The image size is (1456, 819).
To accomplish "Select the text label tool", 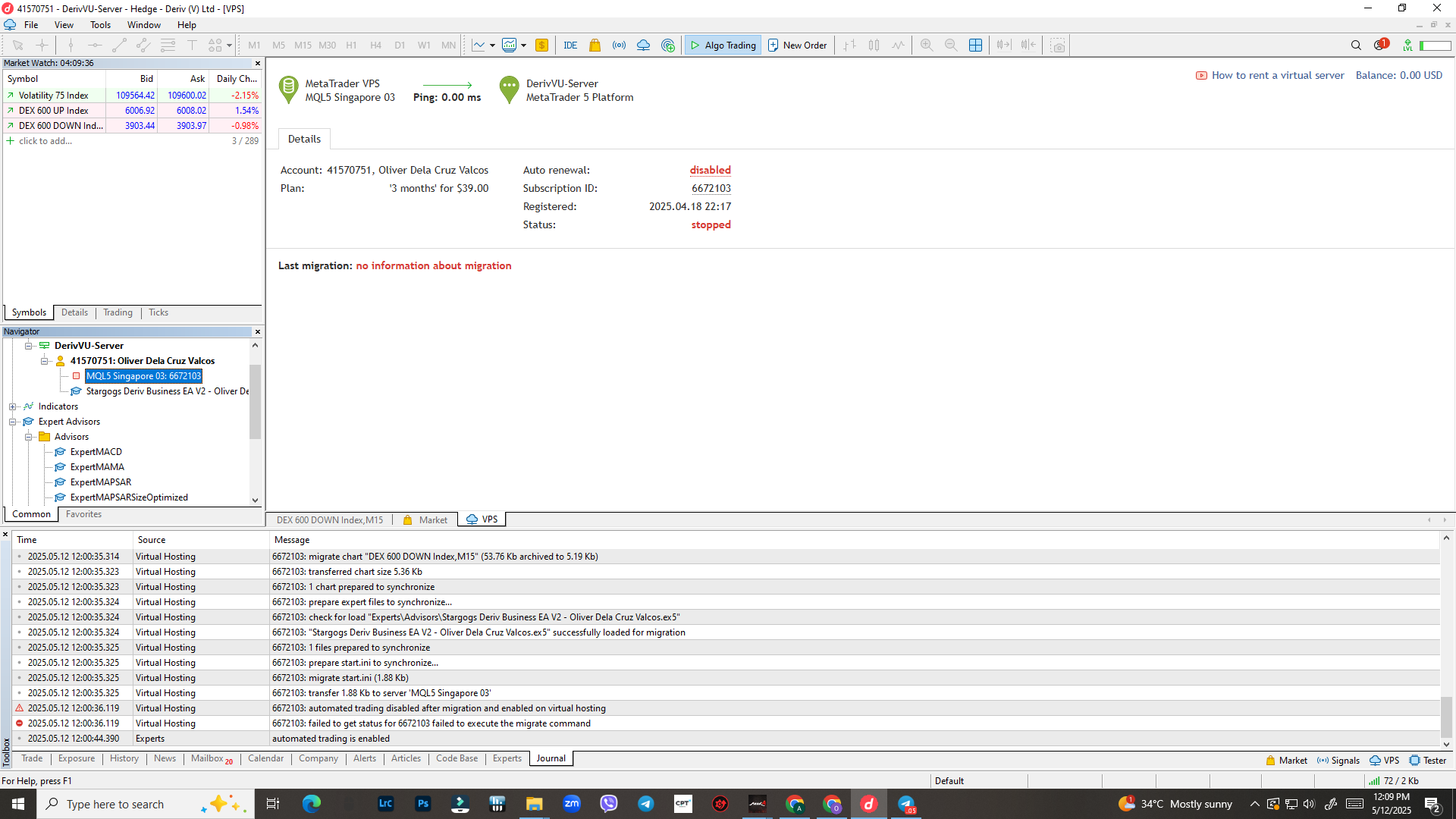I will coord(193,45).
